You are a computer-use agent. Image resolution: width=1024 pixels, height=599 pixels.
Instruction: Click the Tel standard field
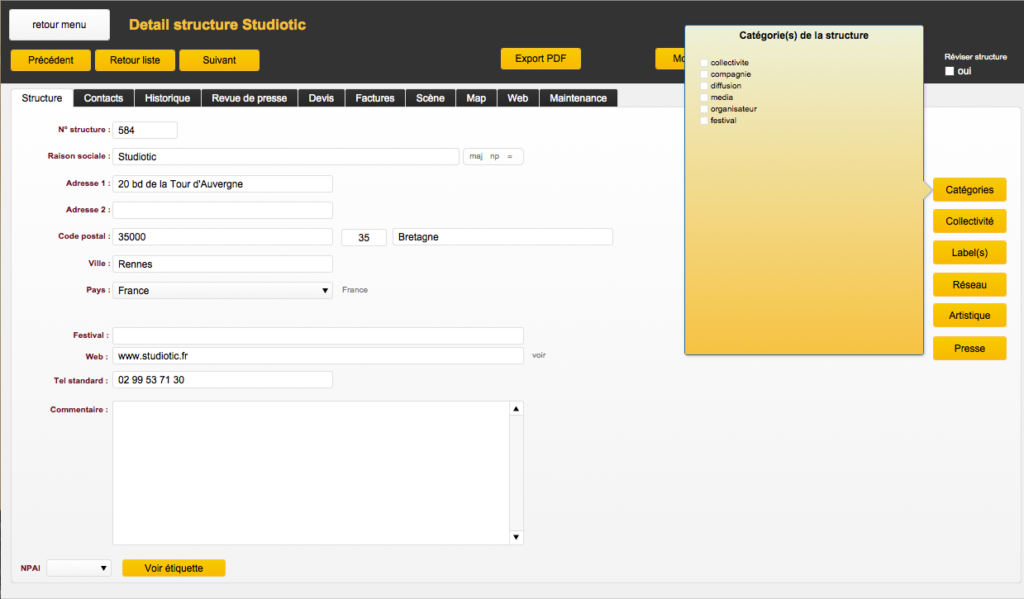(223, 380)
